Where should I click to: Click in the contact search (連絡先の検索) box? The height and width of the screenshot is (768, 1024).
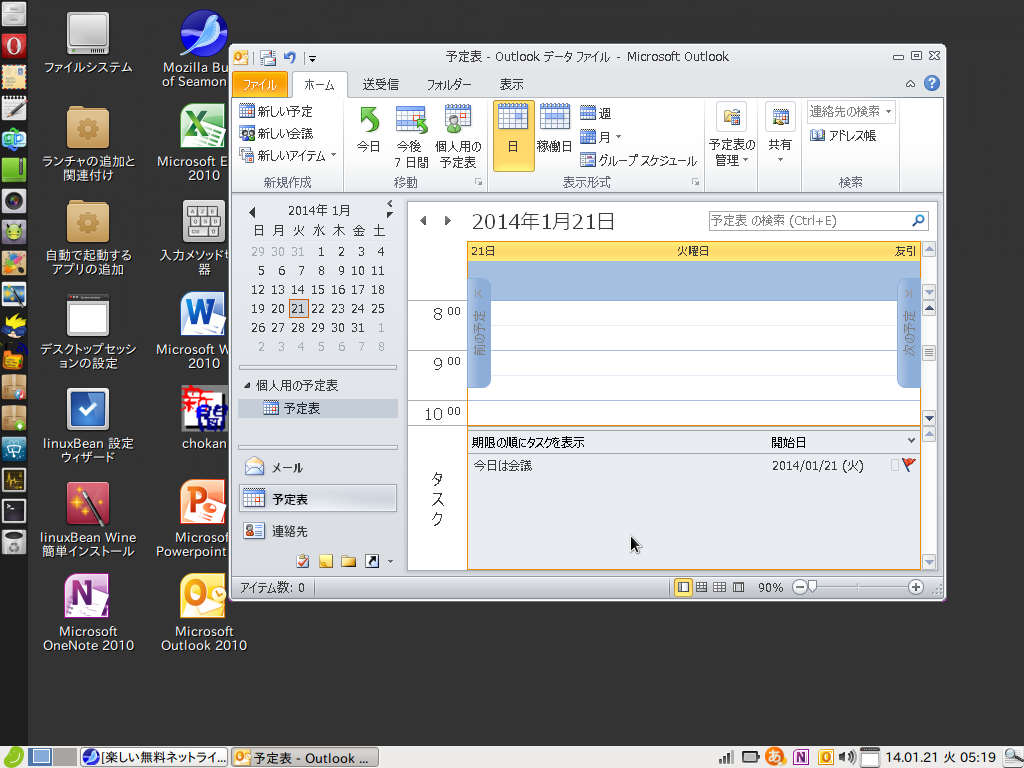(851, 112)
